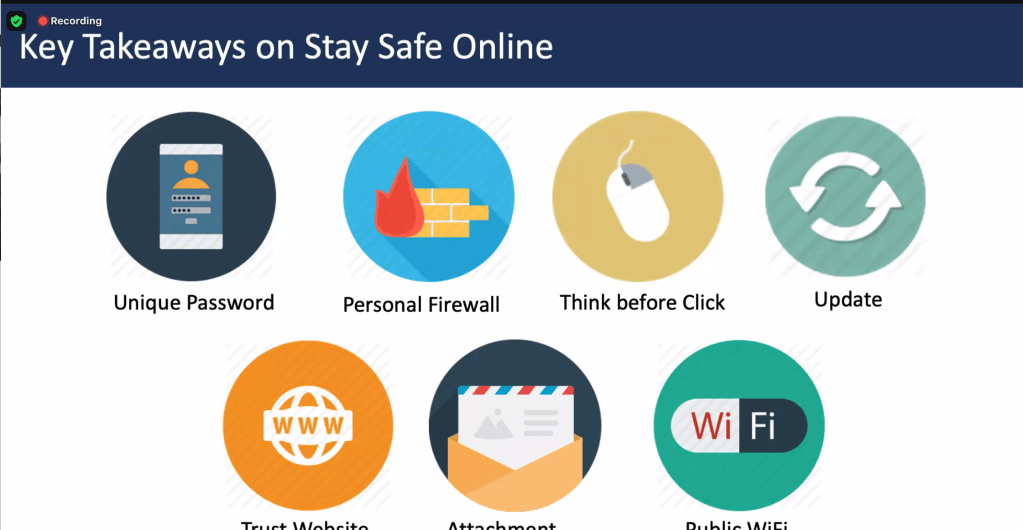Click the green shield encryption icon
The height and width of the screenshot is (530, 1023).
point(16,21)
